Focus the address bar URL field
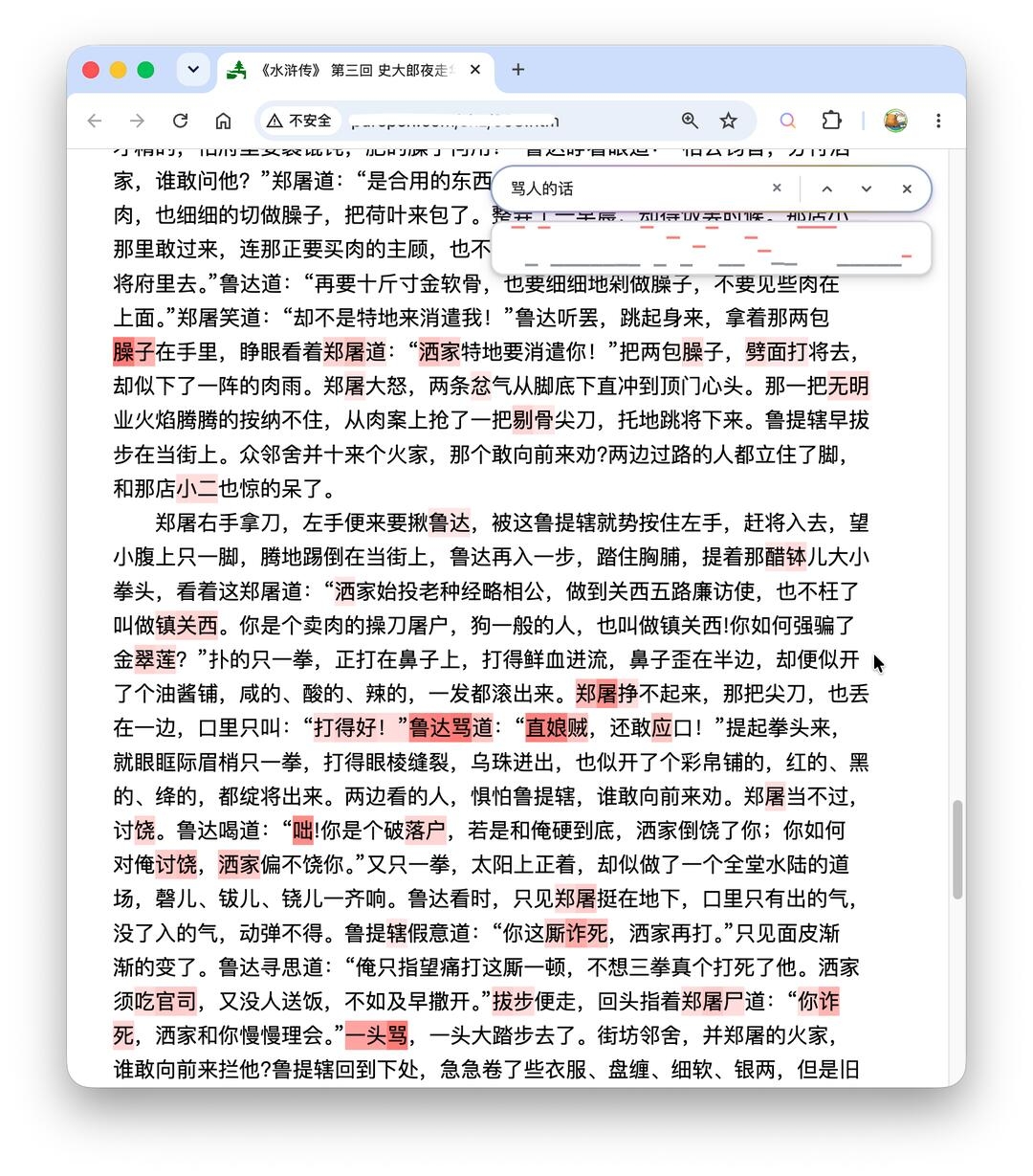The width and height of the screenshot is (1033, 1176). [507, 121]
